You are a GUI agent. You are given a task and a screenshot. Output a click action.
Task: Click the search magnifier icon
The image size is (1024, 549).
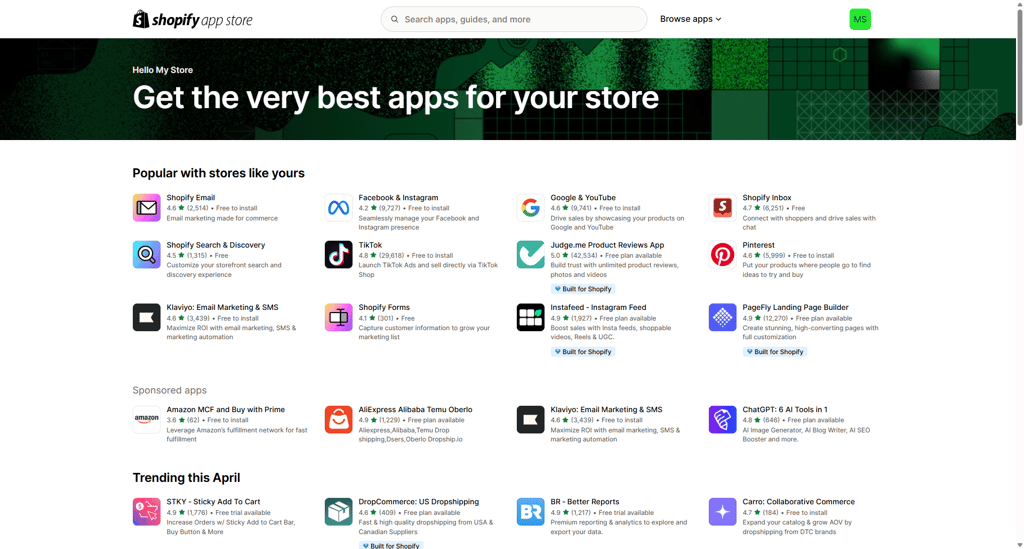[394, 20]
